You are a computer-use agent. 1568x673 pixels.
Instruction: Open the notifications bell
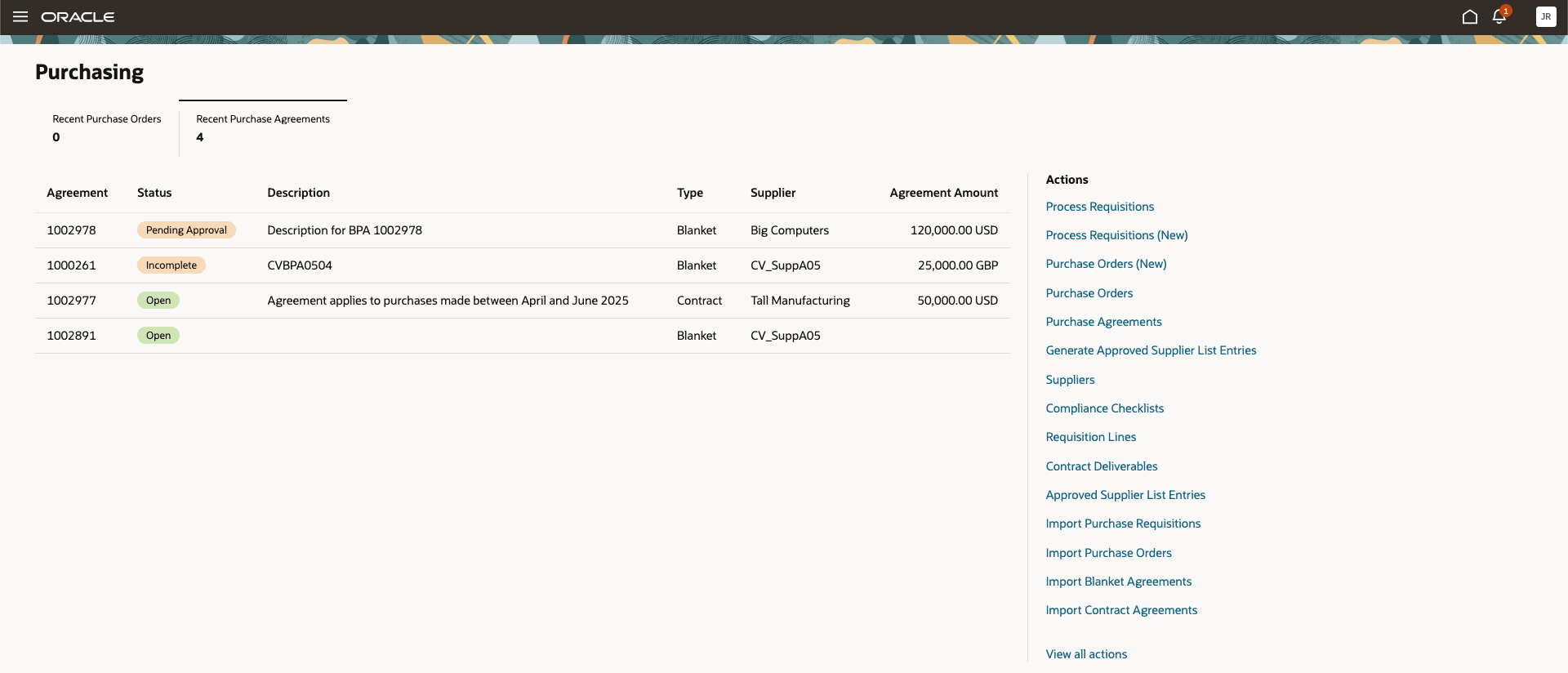[1499, 17]
